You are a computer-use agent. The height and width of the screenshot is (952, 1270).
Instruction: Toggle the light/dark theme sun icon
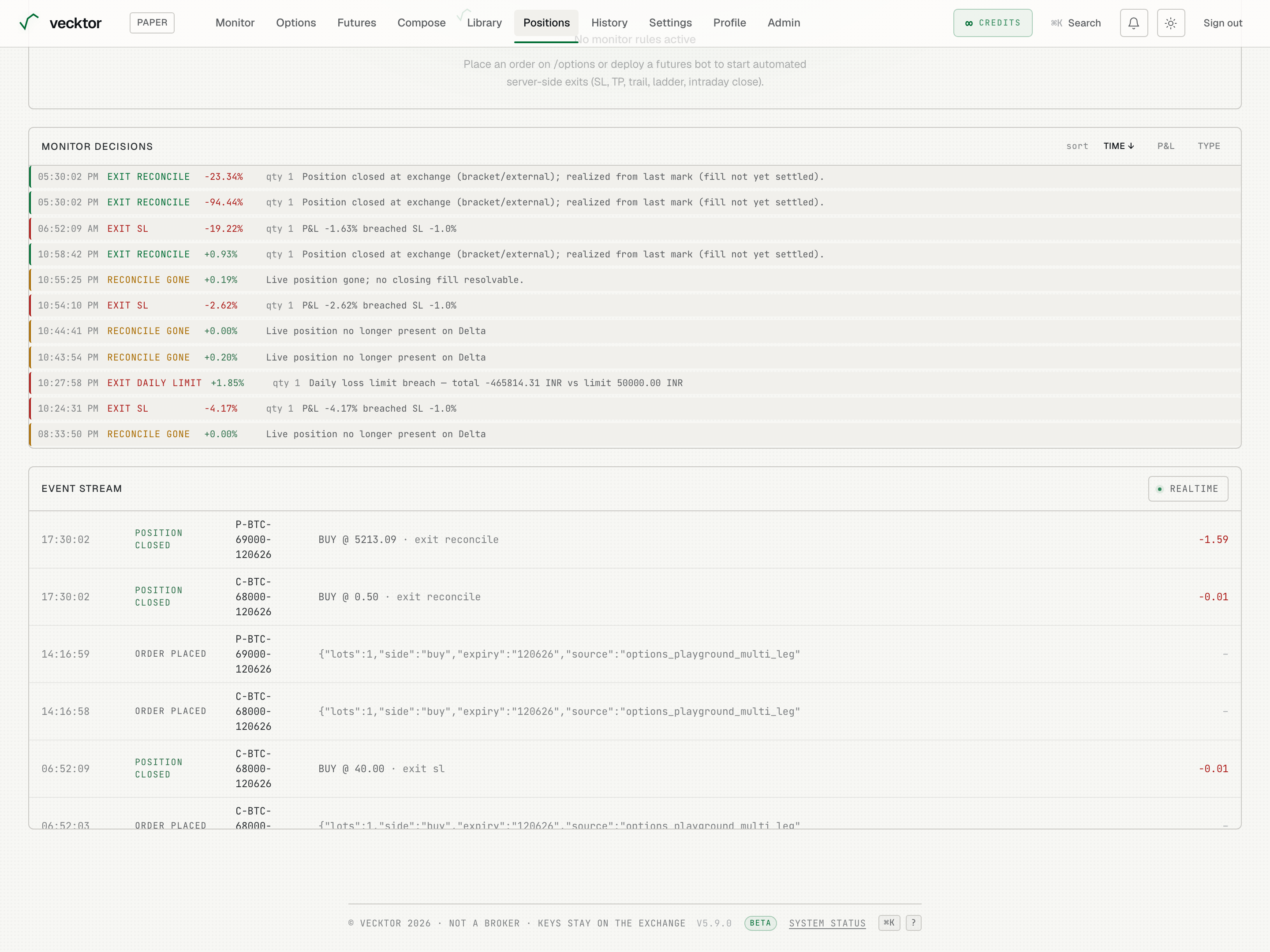tap(1171, 23)
